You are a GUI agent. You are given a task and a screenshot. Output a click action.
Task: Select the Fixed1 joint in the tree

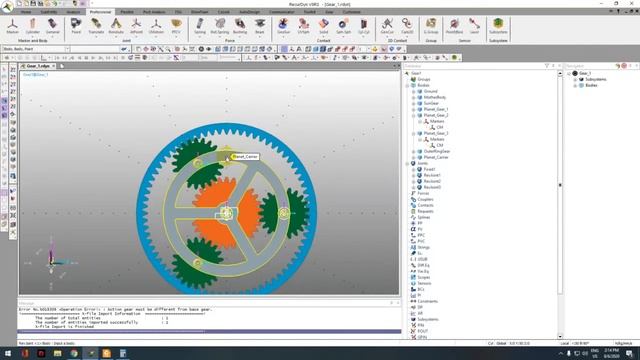click(429, 169)
